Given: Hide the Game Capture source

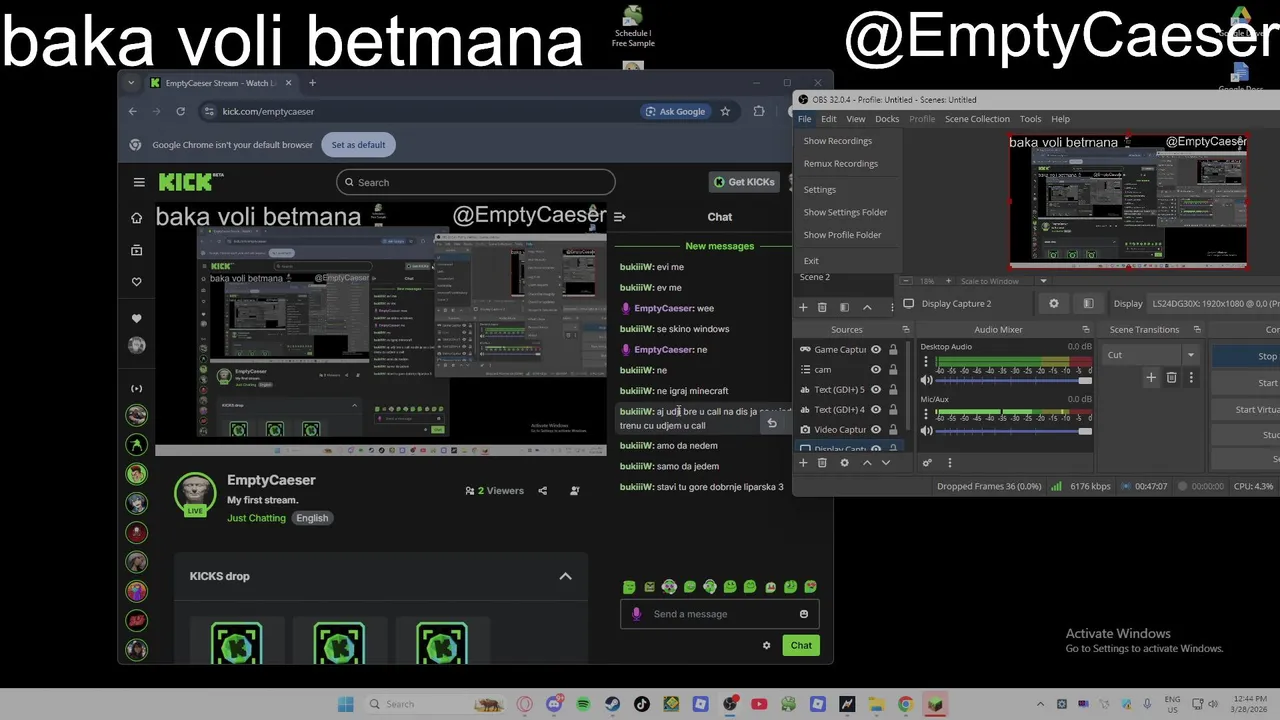Looking at the screenshot, I should click(x=876, y=349).
